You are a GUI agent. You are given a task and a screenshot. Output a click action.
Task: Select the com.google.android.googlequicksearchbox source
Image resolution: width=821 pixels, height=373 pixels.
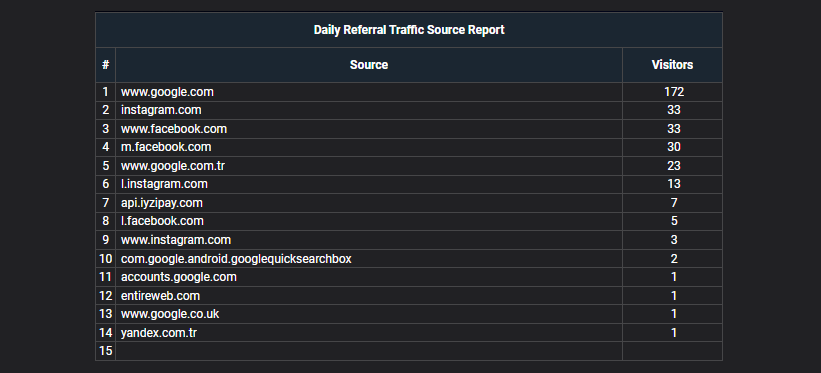pyautogui.click(x=236, y=259)
